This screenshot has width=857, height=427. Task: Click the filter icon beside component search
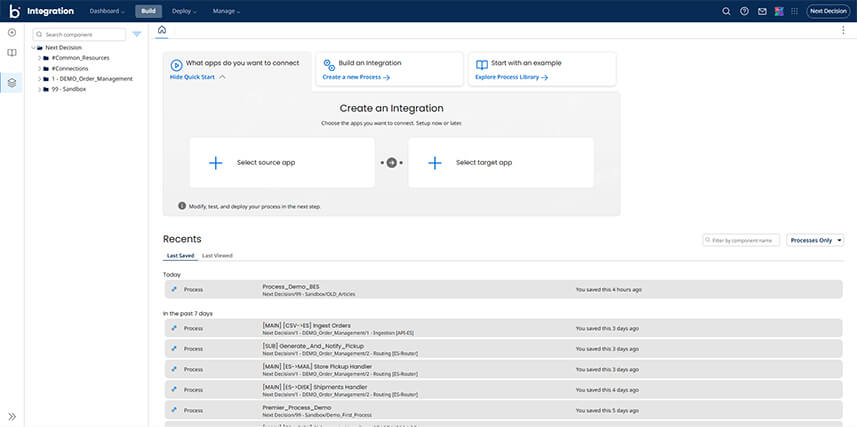pos(137,34)
